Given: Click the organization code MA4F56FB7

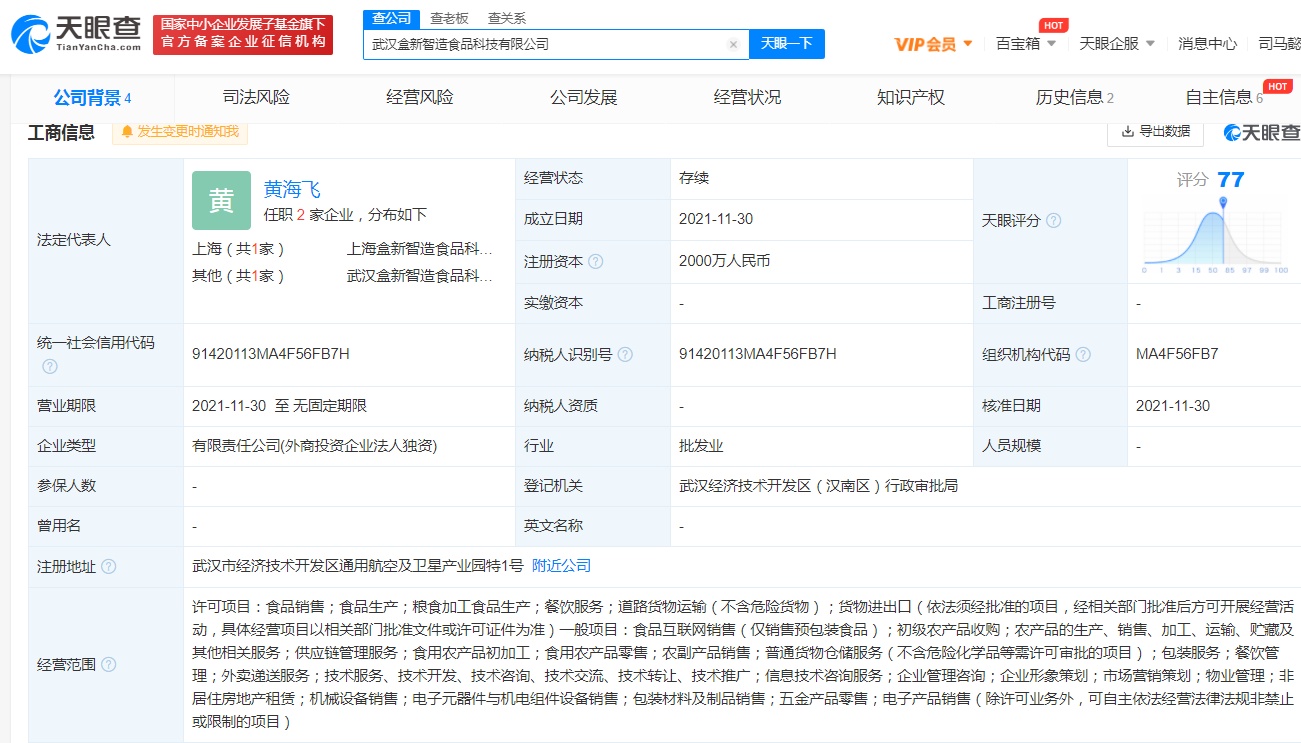Looking at the screenshot, I should pos(1177,354).
